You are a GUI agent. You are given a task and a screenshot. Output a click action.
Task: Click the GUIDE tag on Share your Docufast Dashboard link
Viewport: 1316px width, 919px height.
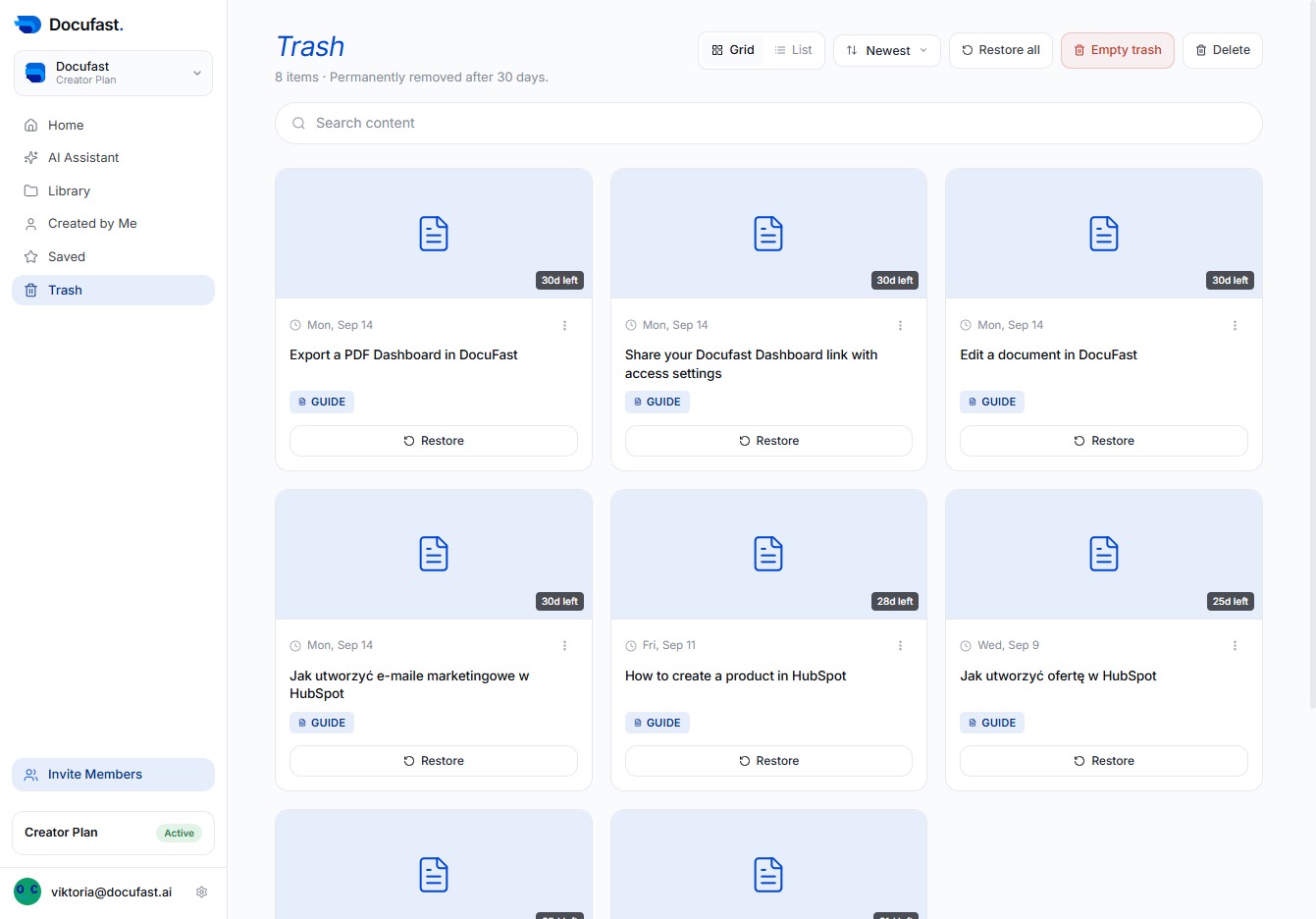658,402
